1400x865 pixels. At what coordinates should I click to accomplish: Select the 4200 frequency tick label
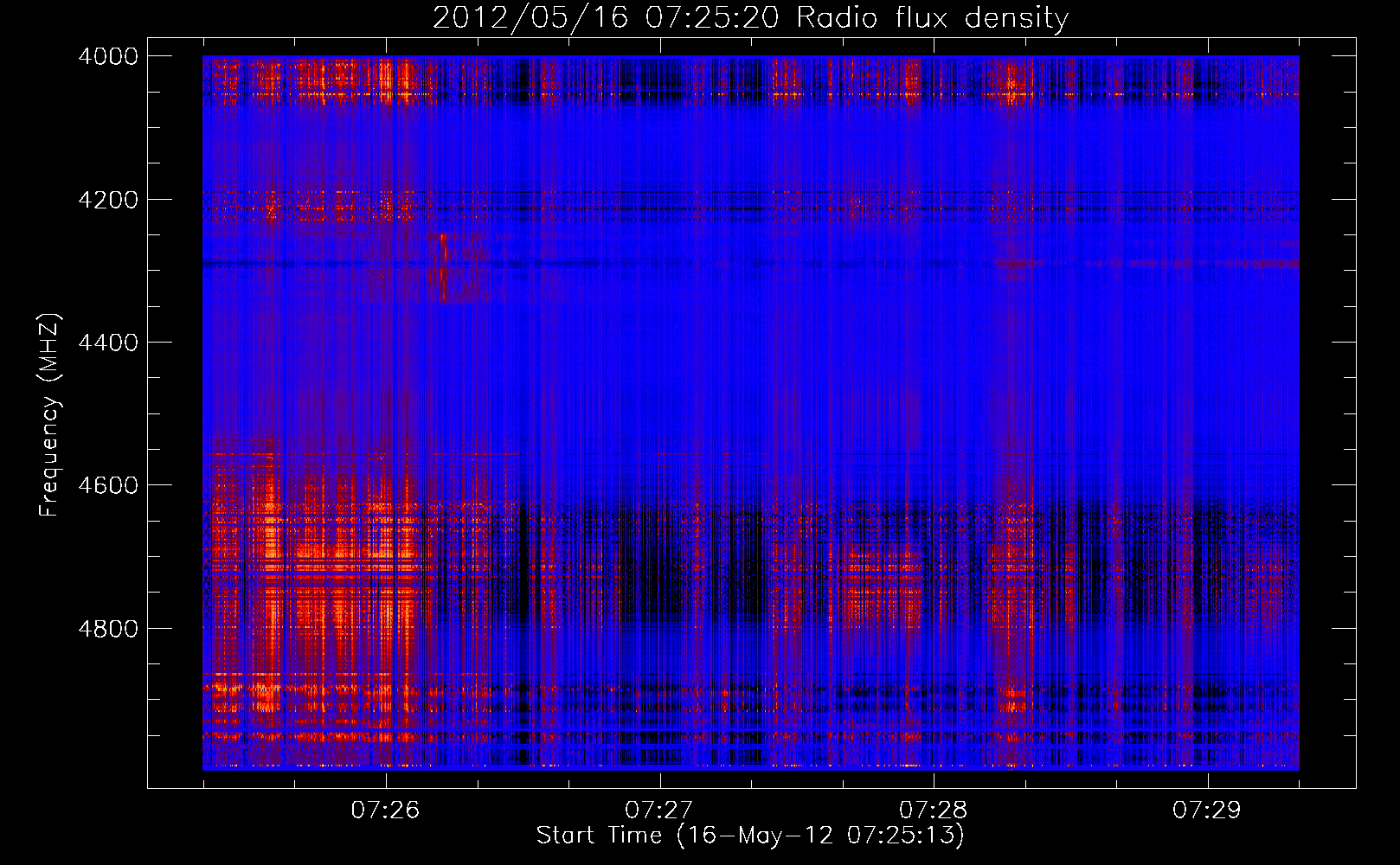click(x=108, y=200)
